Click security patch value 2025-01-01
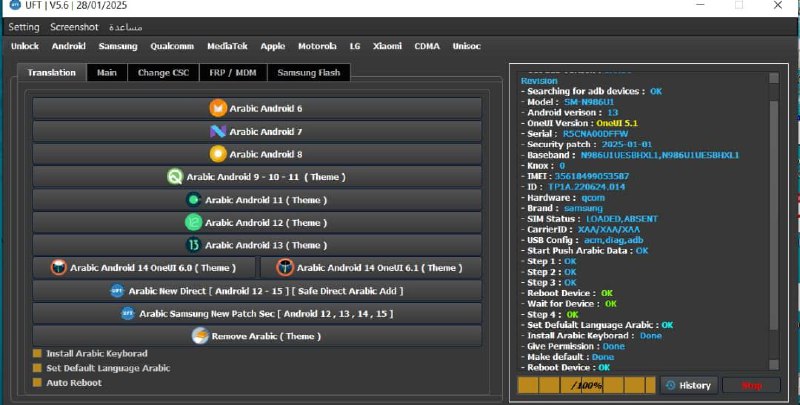Screen dimensions: 800x405 coord(627,144)
